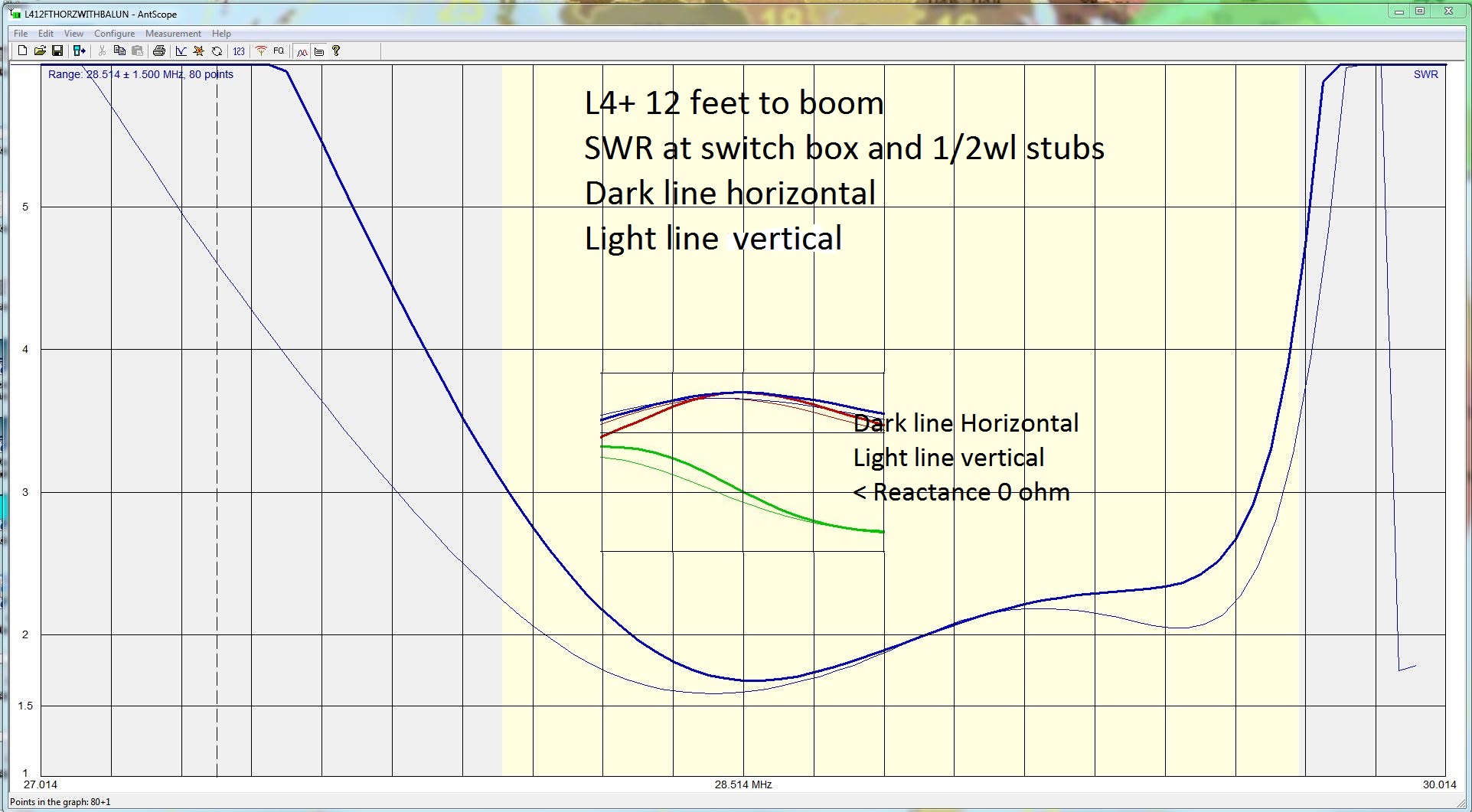Click the read-from-analyzer device arrow icon
Viewport: 1472px width, 812px height.
[79, 51]
